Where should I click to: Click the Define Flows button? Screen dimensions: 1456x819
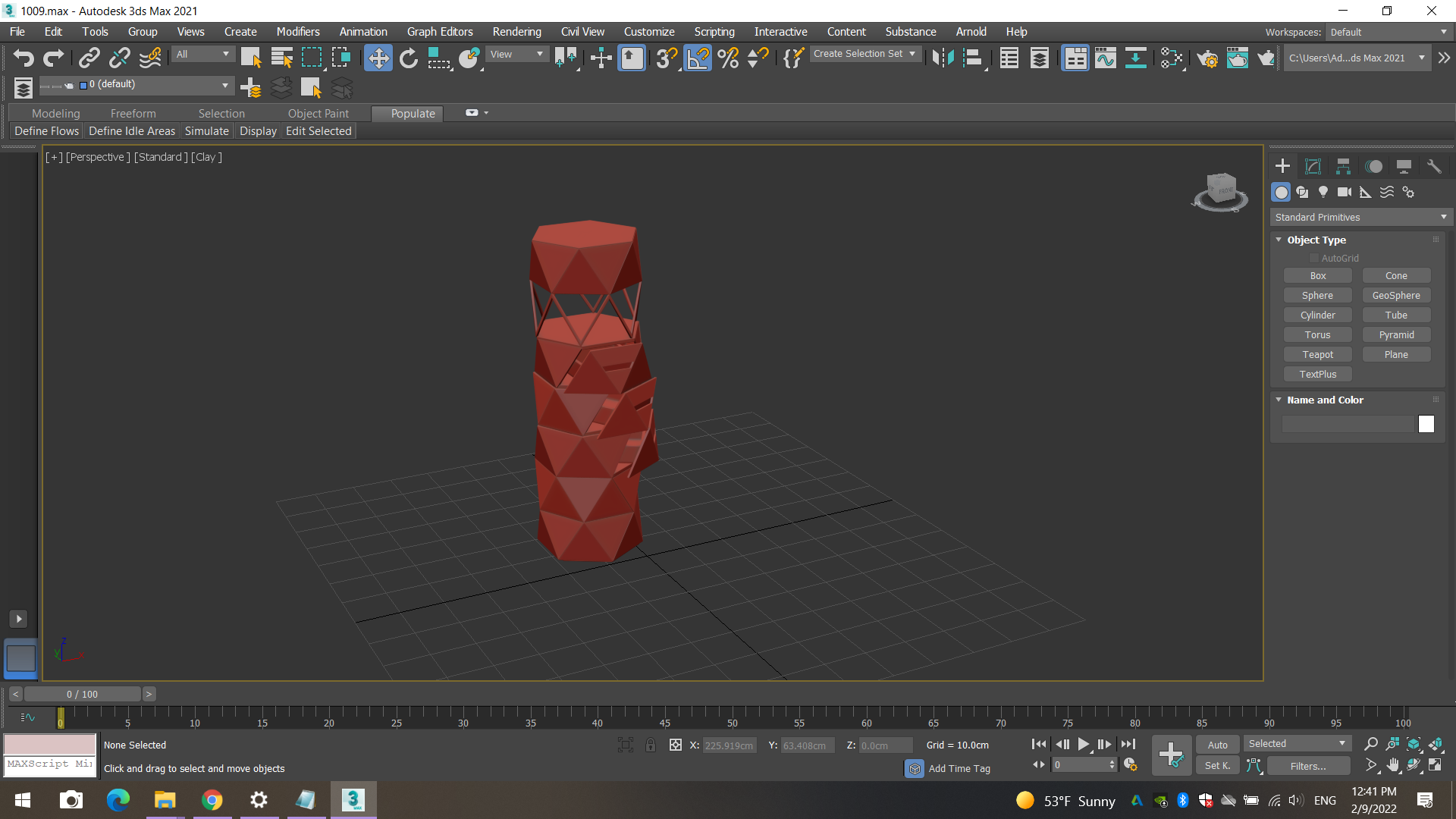(46, 131)
